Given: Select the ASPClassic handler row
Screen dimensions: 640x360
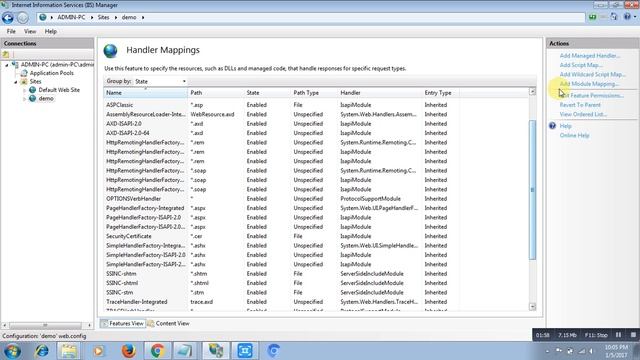Looking at the screenshot, I should point(282,105).
